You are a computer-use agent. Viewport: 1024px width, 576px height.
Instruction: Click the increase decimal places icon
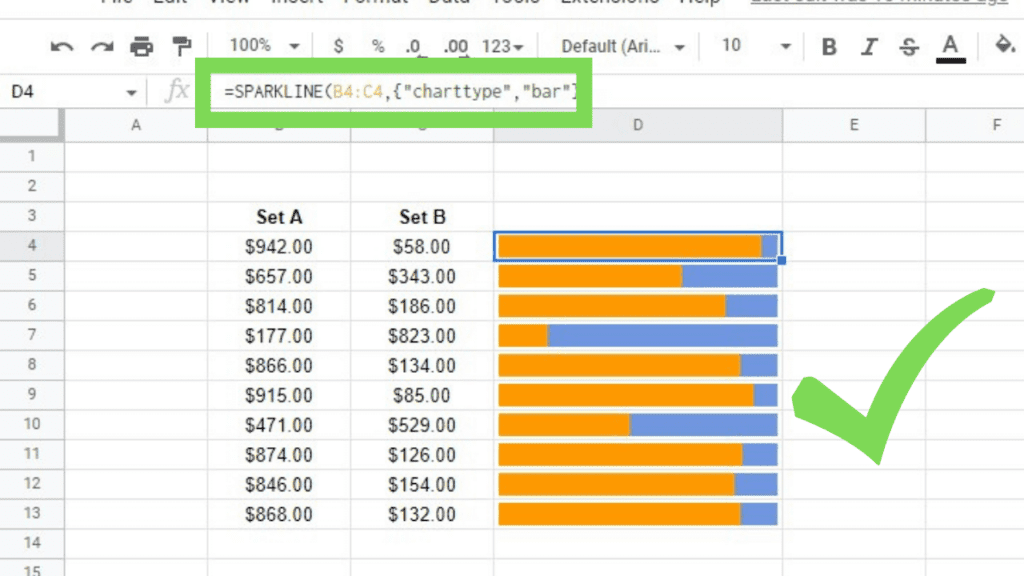(x=455, y=46)
